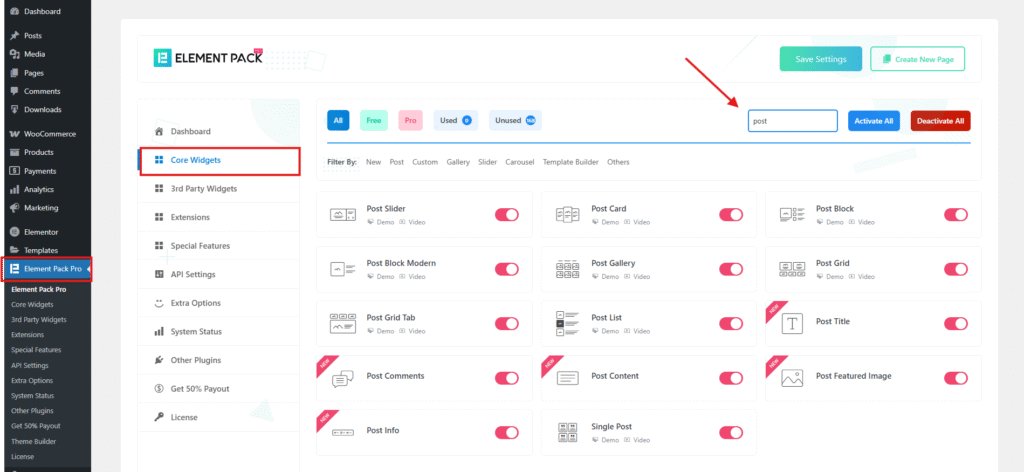Show Unused widgets

515,120
